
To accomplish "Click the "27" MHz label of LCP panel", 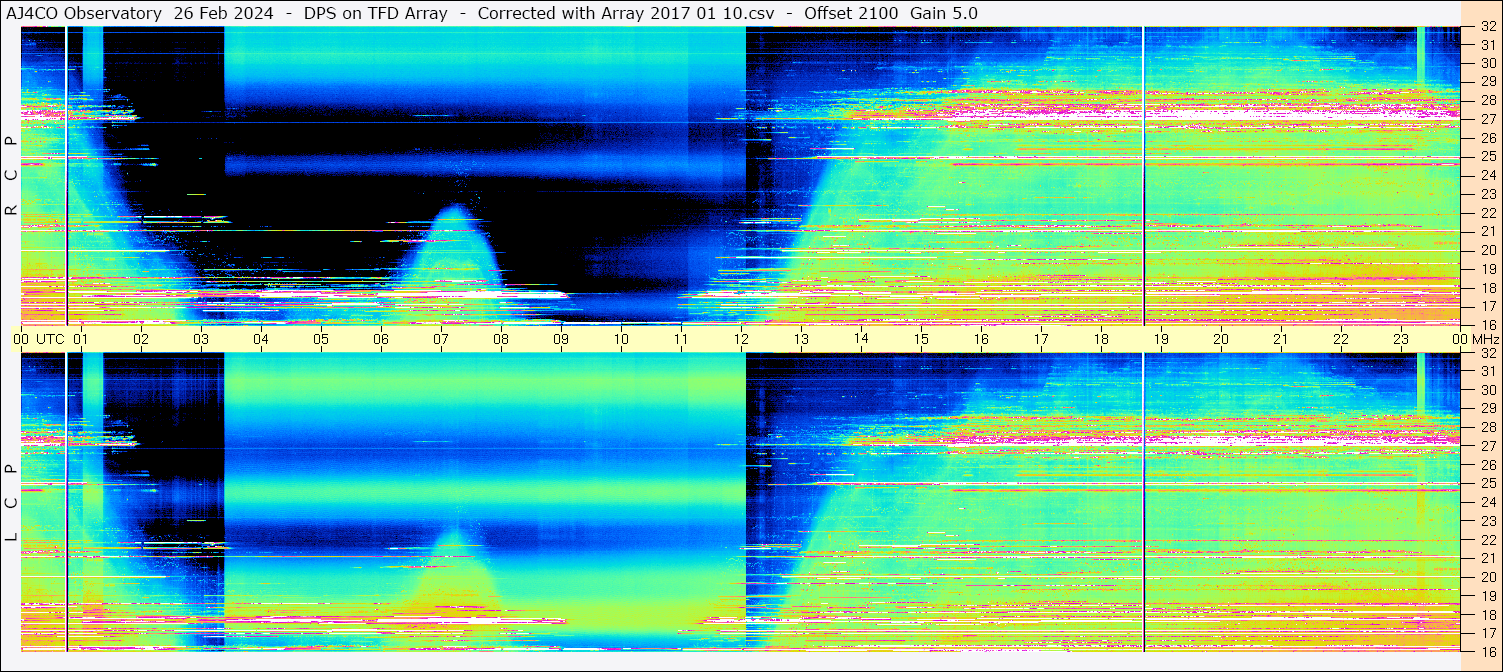I will point(1487,446).
